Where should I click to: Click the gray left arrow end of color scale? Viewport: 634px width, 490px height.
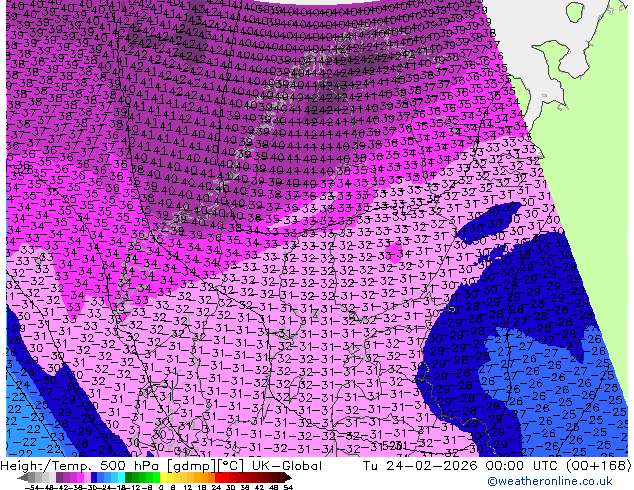coord(23,477)
